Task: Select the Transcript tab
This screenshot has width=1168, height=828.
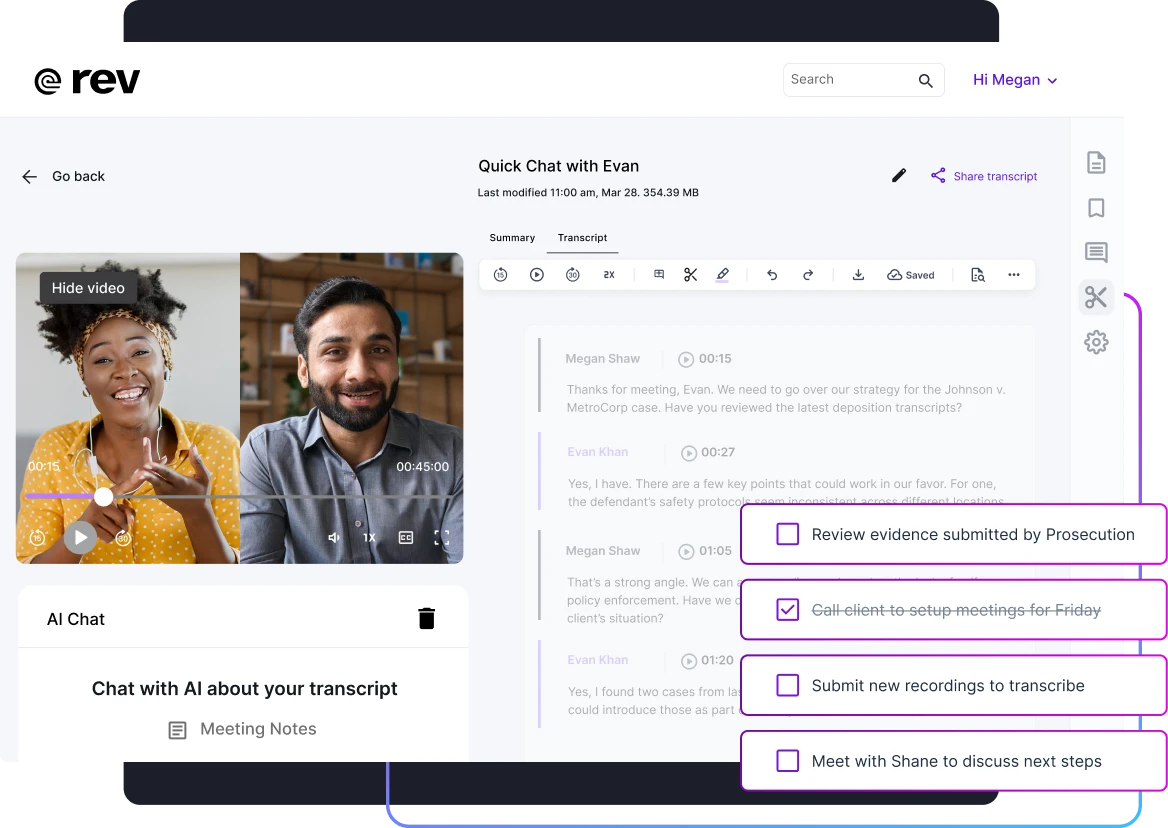Action: click(x=583, y=238)
